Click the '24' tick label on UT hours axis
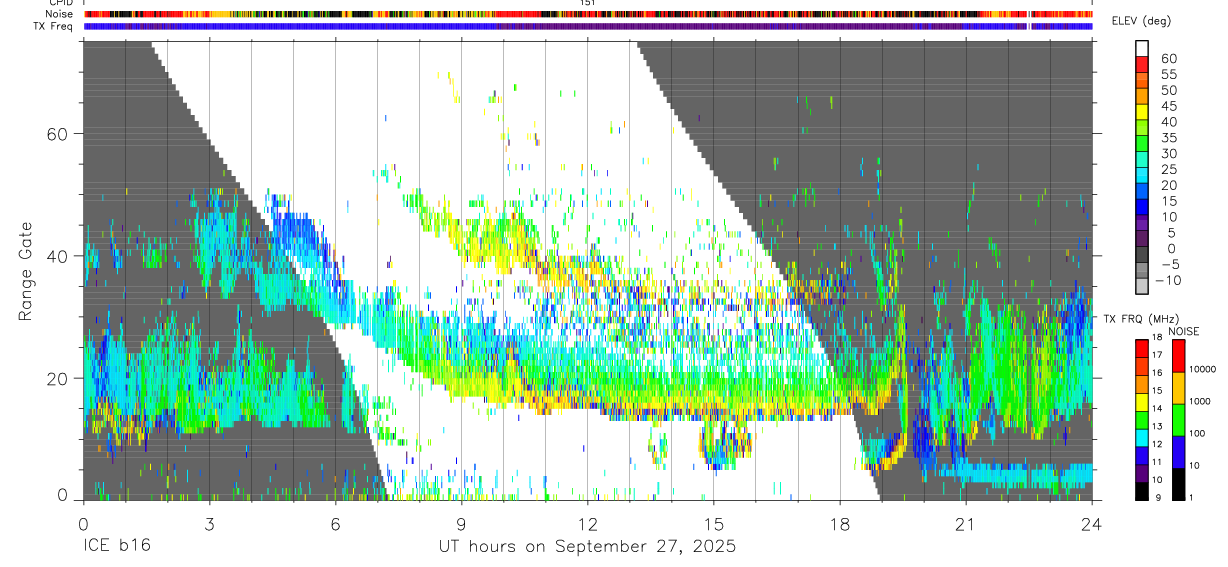 click(1092, 524)
